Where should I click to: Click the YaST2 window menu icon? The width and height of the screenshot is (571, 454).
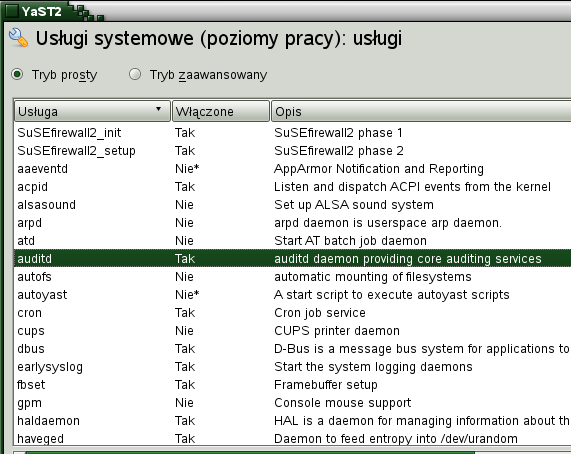coord(11,11)
